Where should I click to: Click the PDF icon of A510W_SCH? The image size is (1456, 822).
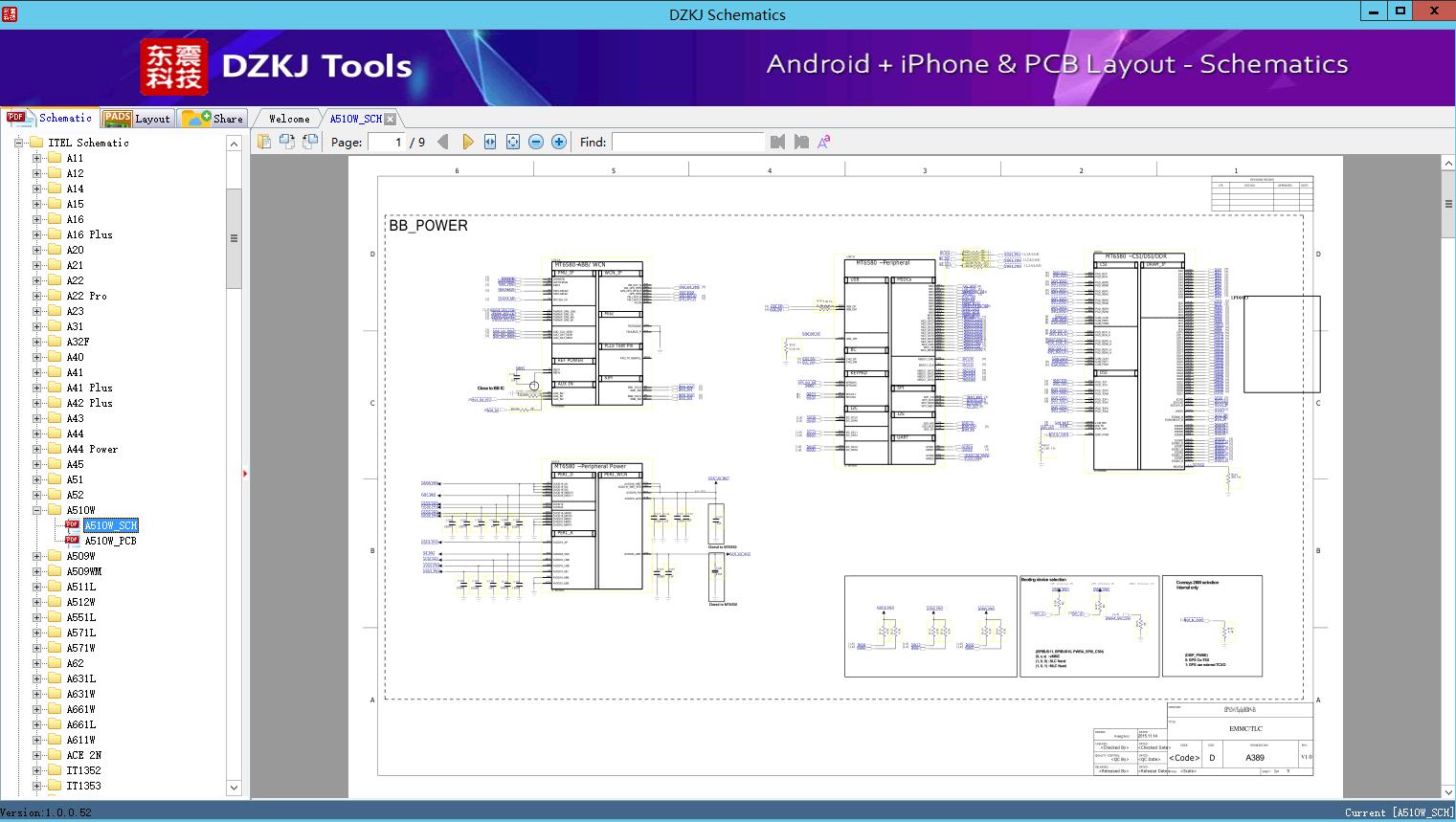coord(72,525)
